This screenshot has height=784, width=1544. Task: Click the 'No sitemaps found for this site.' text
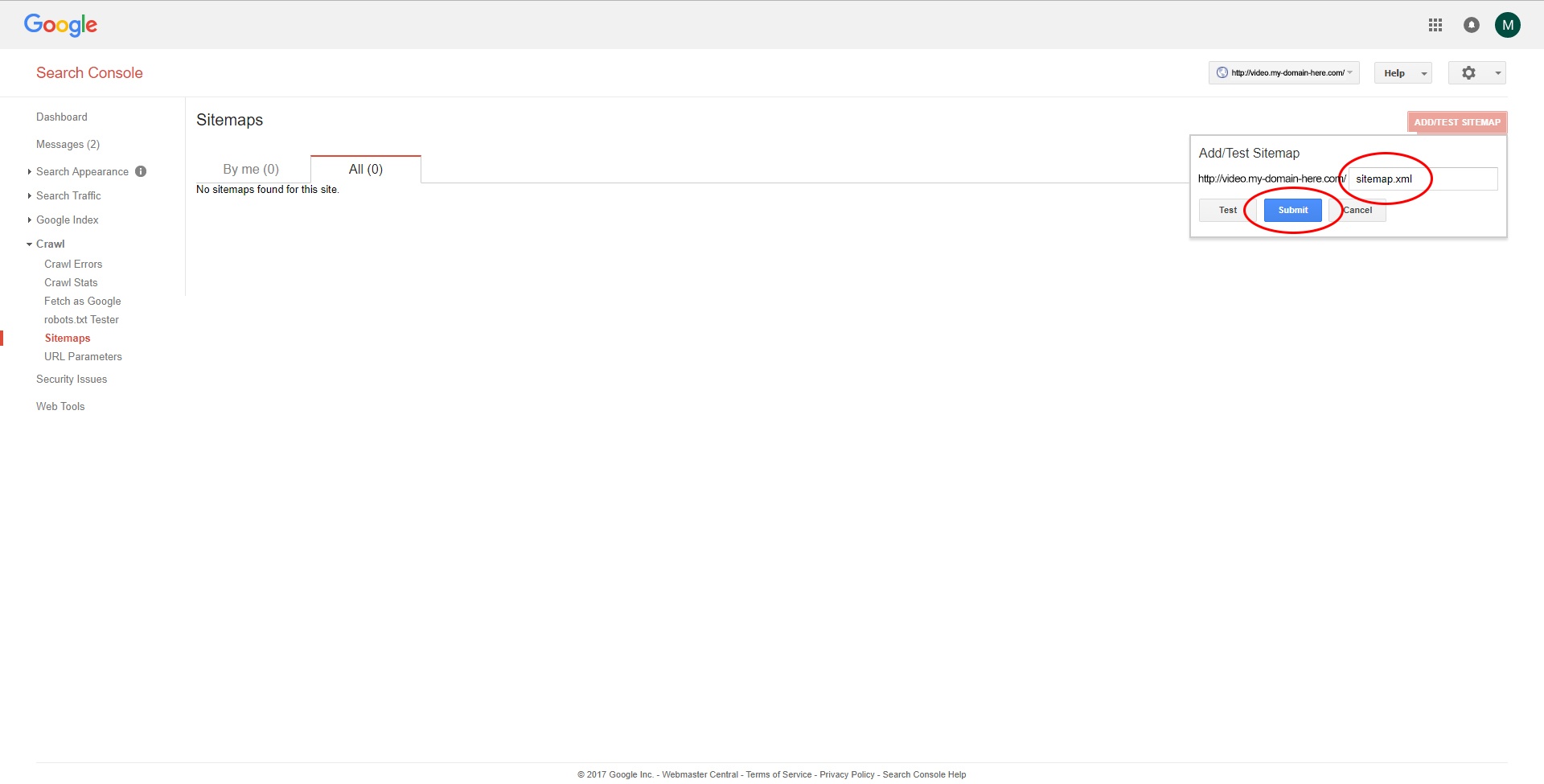[268, 190]
